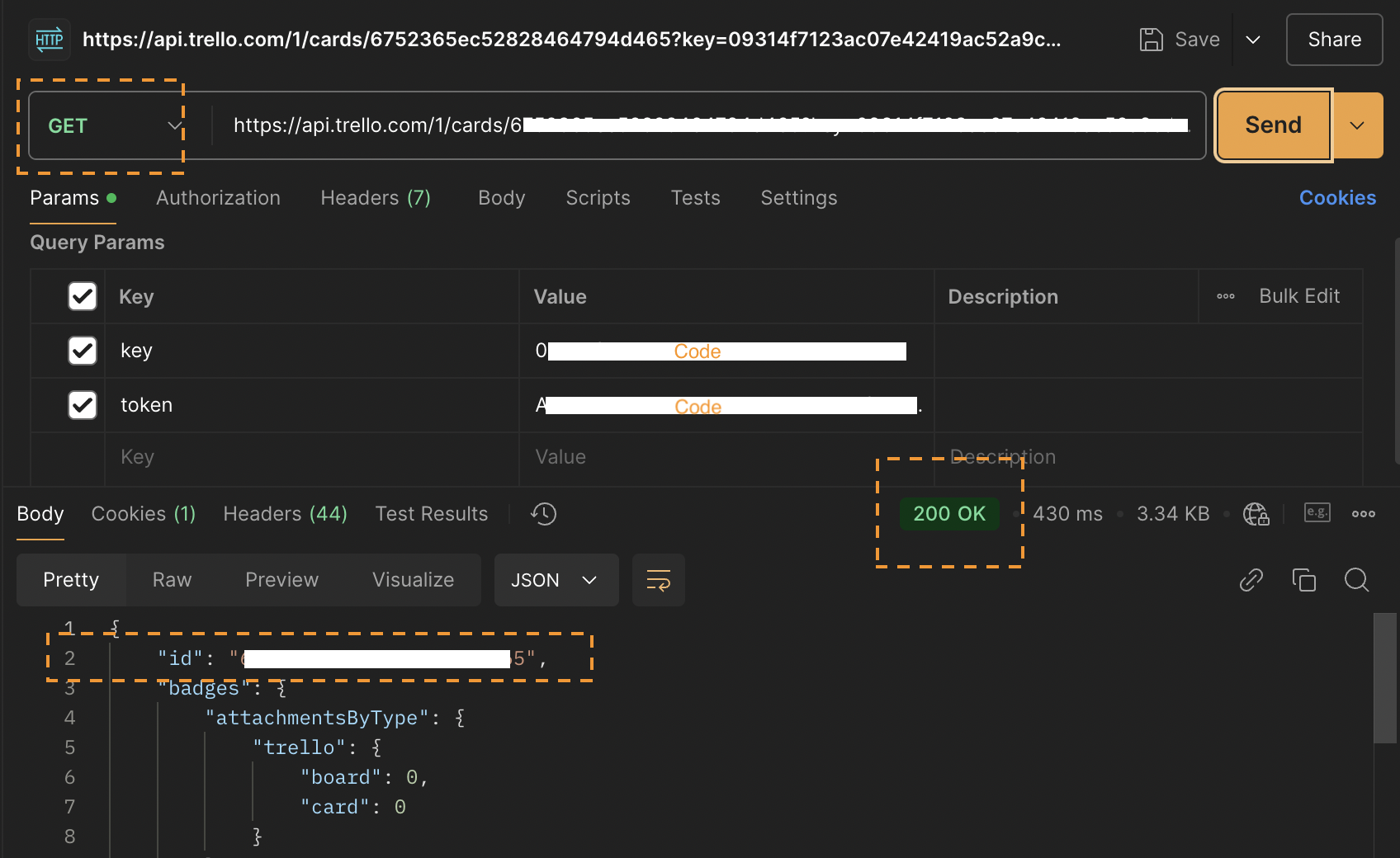Toggle the select-all params checkbox
1400x858 pixels.
[83, 296]
